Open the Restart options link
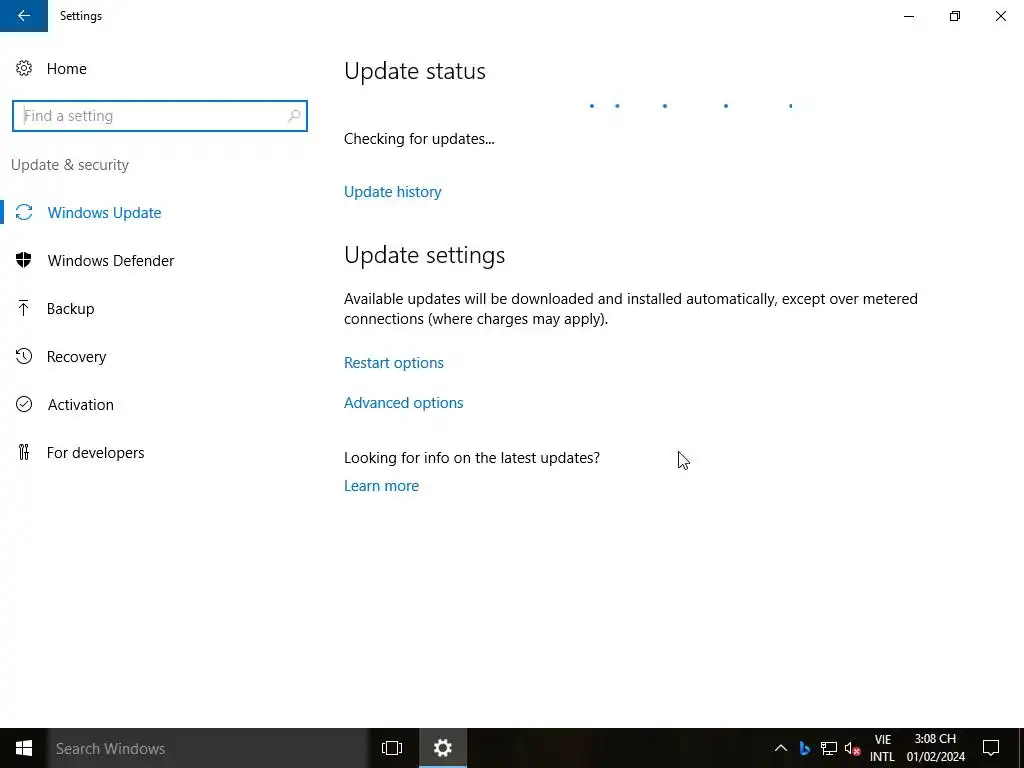This screenshot has width=1024, height=768. click(394, 362)
